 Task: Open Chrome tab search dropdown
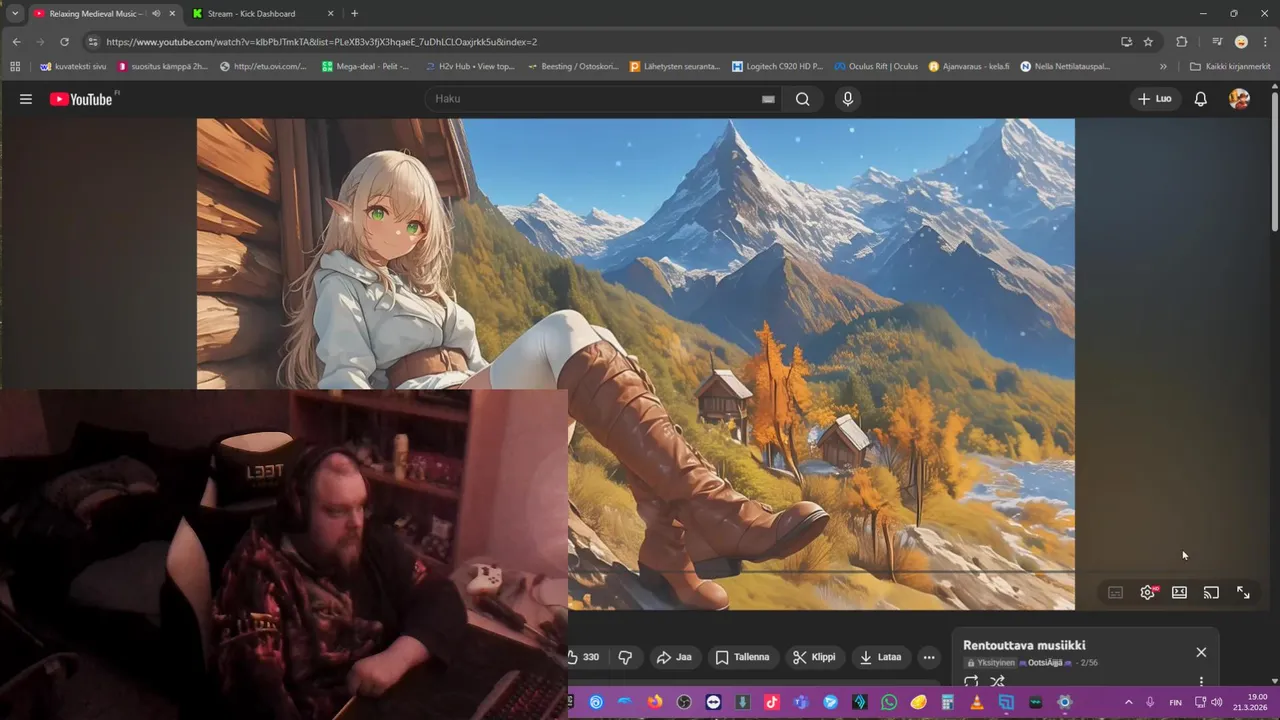[14, 14]
